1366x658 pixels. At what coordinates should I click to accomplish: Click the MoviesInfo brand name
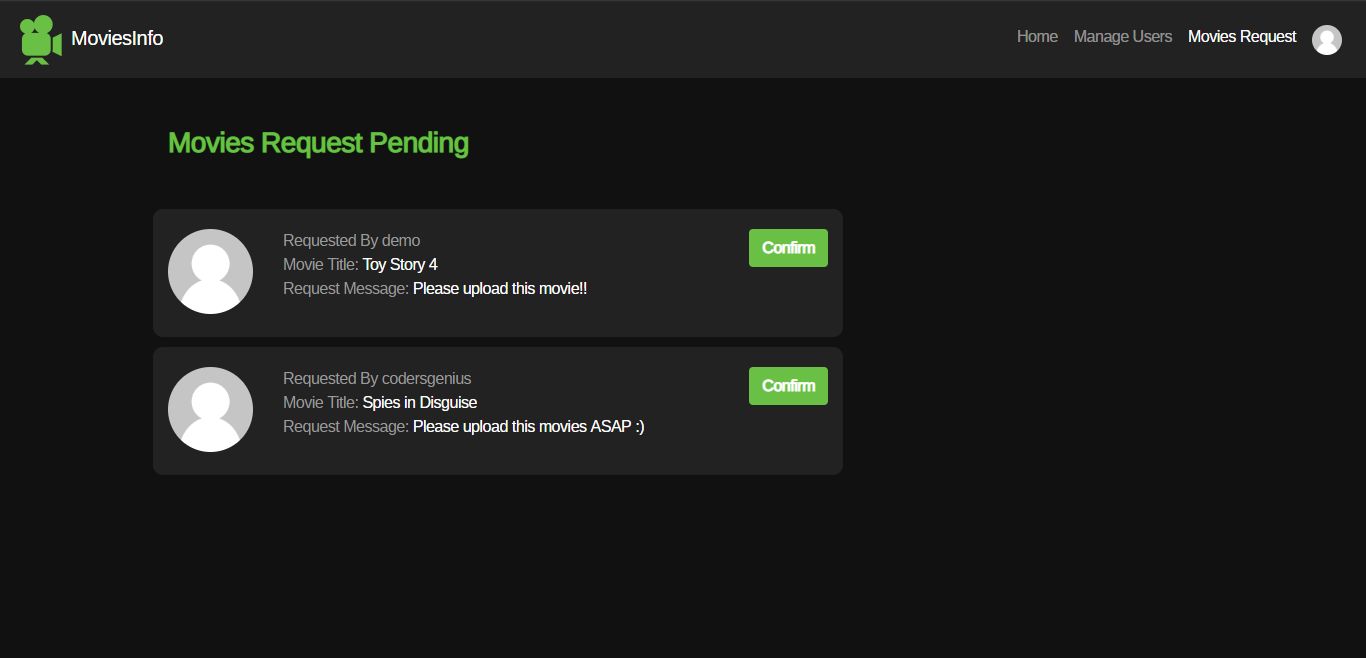coord(117,38)
